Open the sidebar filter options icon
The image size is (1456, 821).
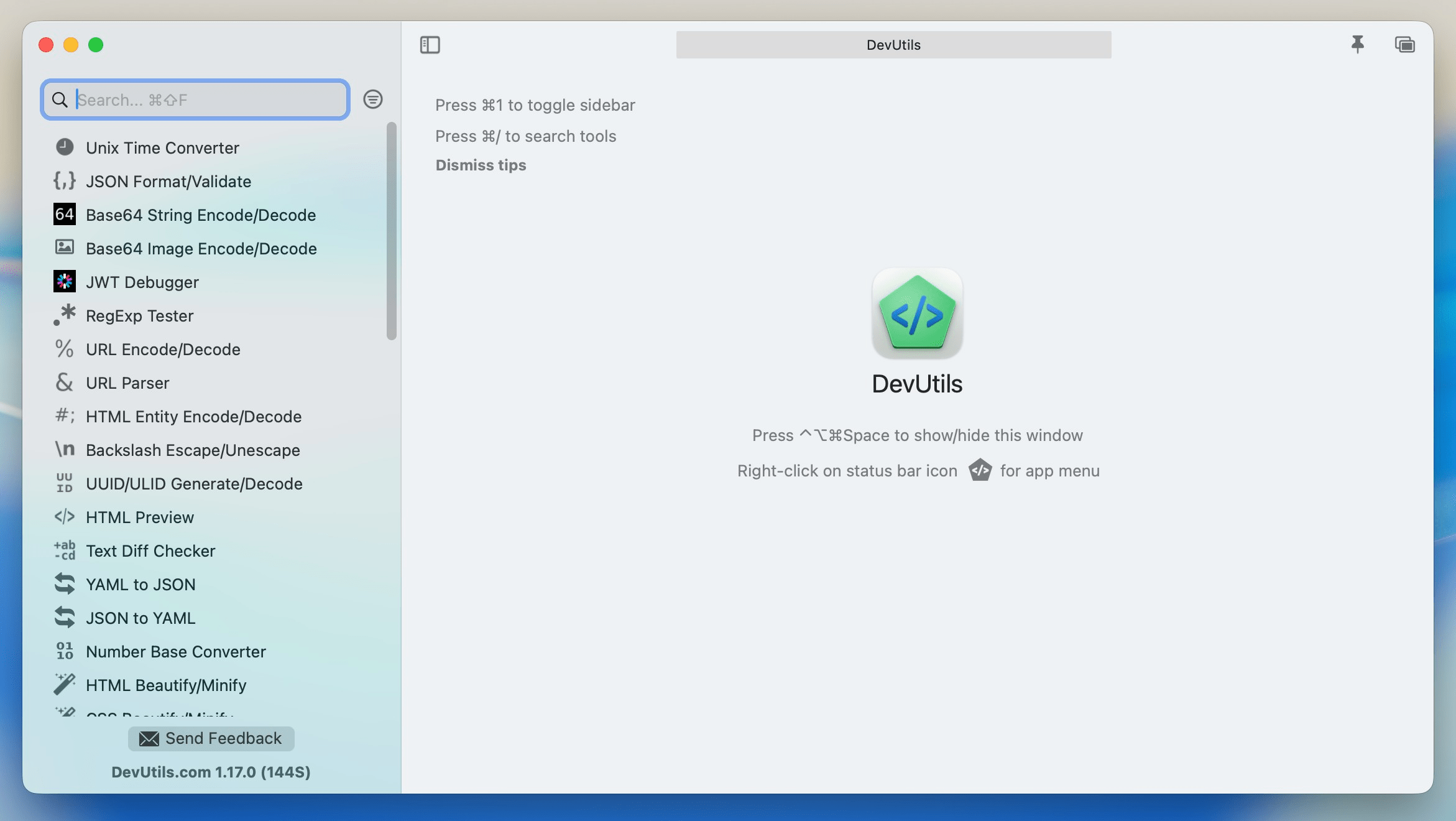[x=372, y=99]
